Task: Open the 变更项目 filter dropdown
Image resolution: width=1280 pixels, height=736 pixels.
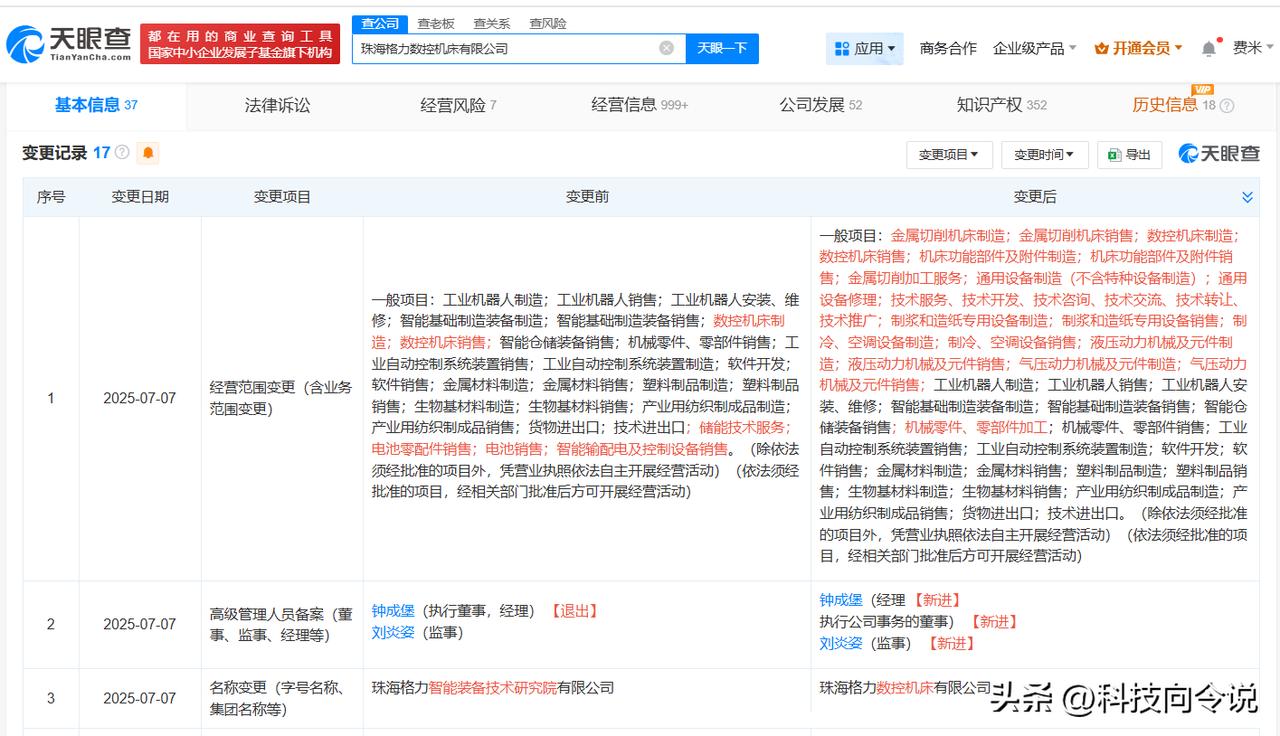Action: click(949, 155)
